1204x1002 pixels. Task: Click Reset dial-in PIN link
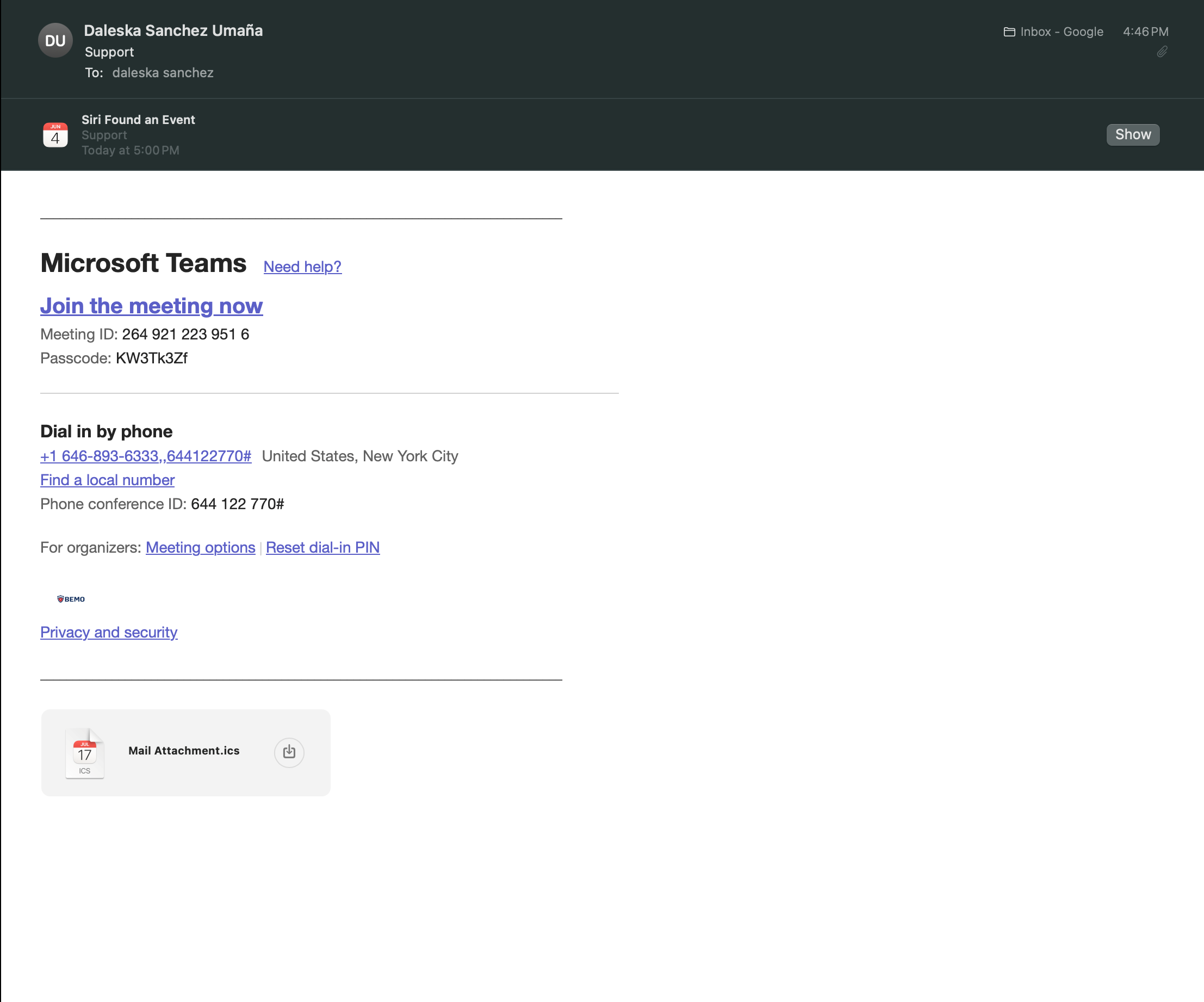[323, 548]
